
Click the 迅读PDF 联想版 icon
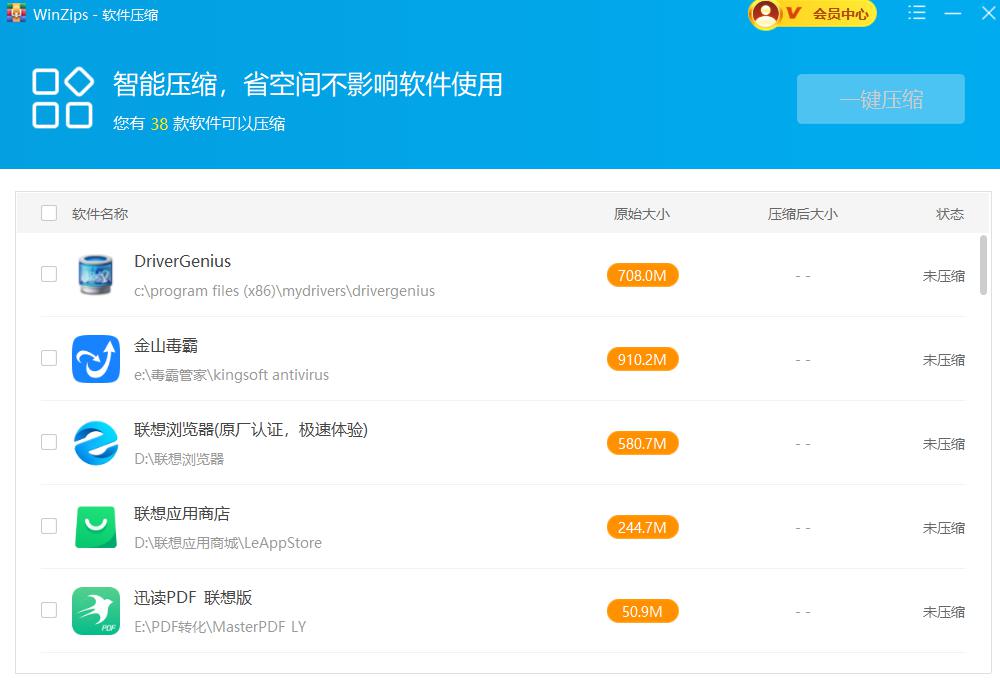[x=95, y=610]
